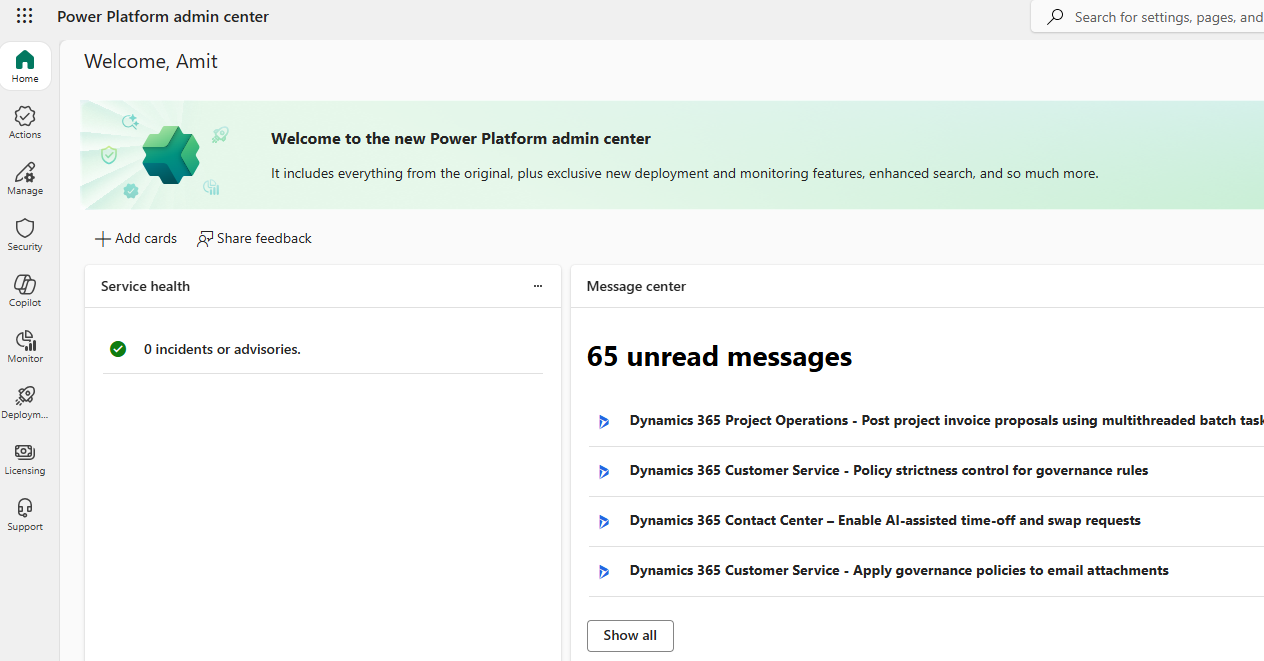
Task: Open the Security sidebar item
Action: coord(25,234)
